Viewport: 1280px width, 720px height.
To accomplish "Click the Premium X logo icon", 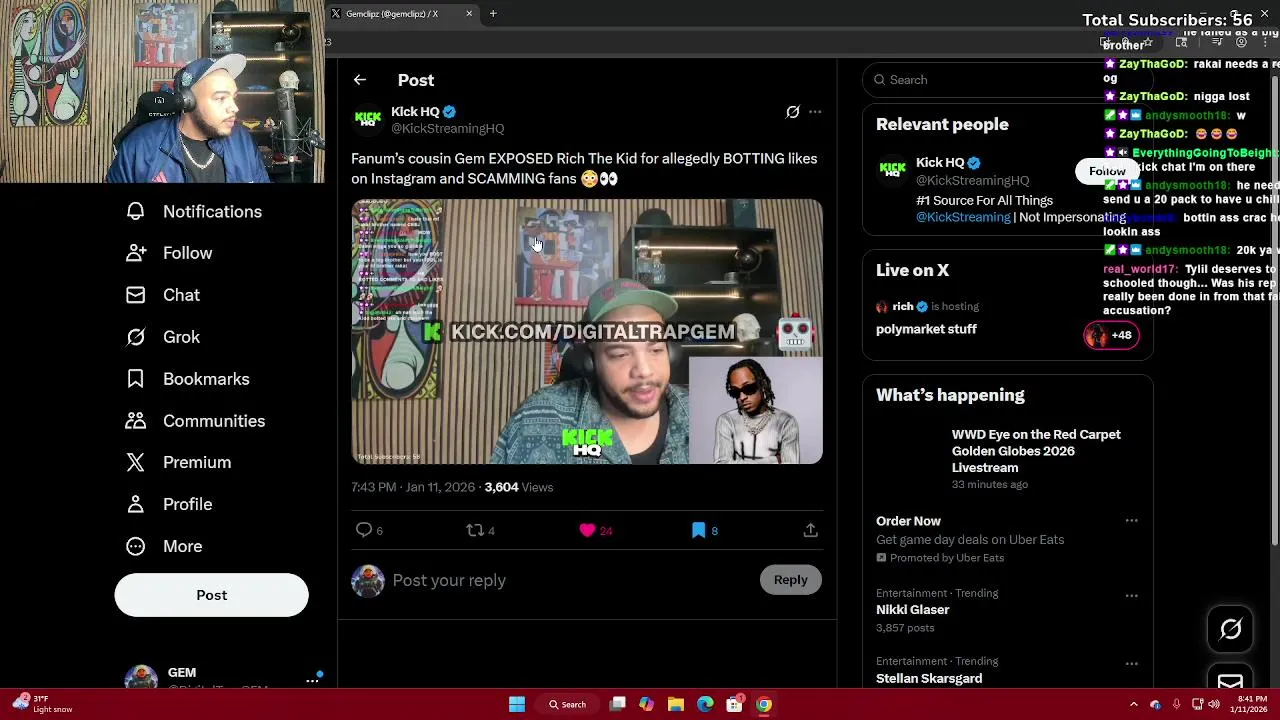I will (x=136, y=462).
